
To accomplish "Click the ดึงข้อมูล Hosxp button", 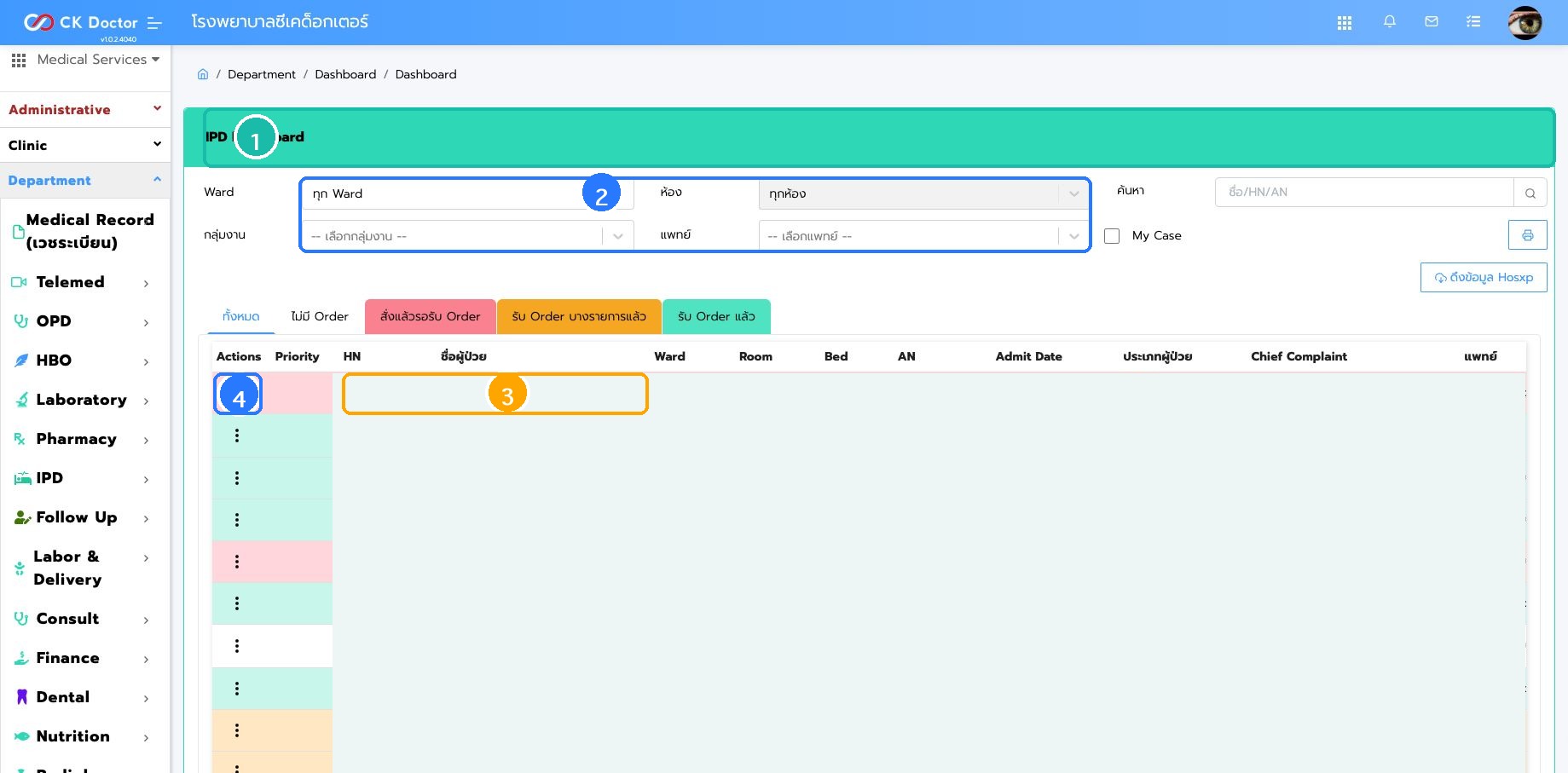I will (1484, 277).
